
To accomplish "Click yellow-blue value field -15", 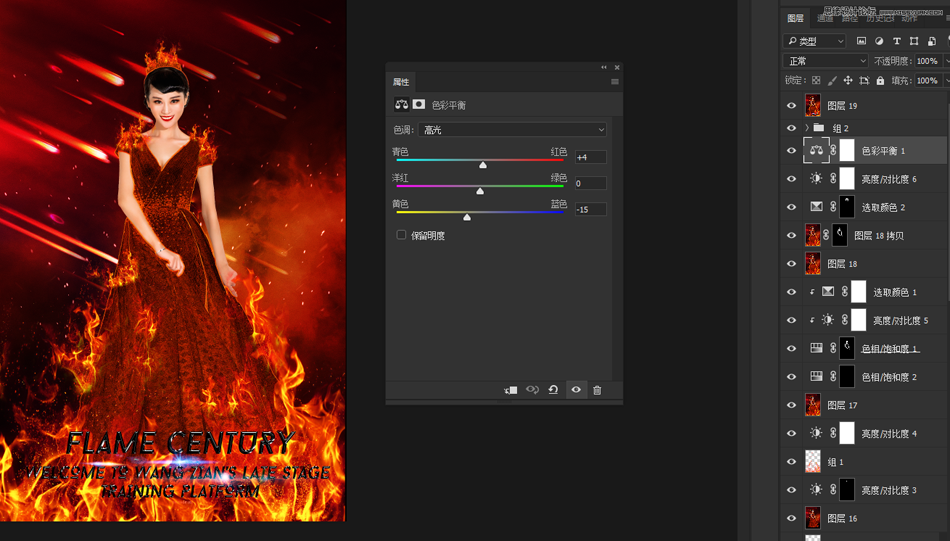I will [x=591, y=209].
